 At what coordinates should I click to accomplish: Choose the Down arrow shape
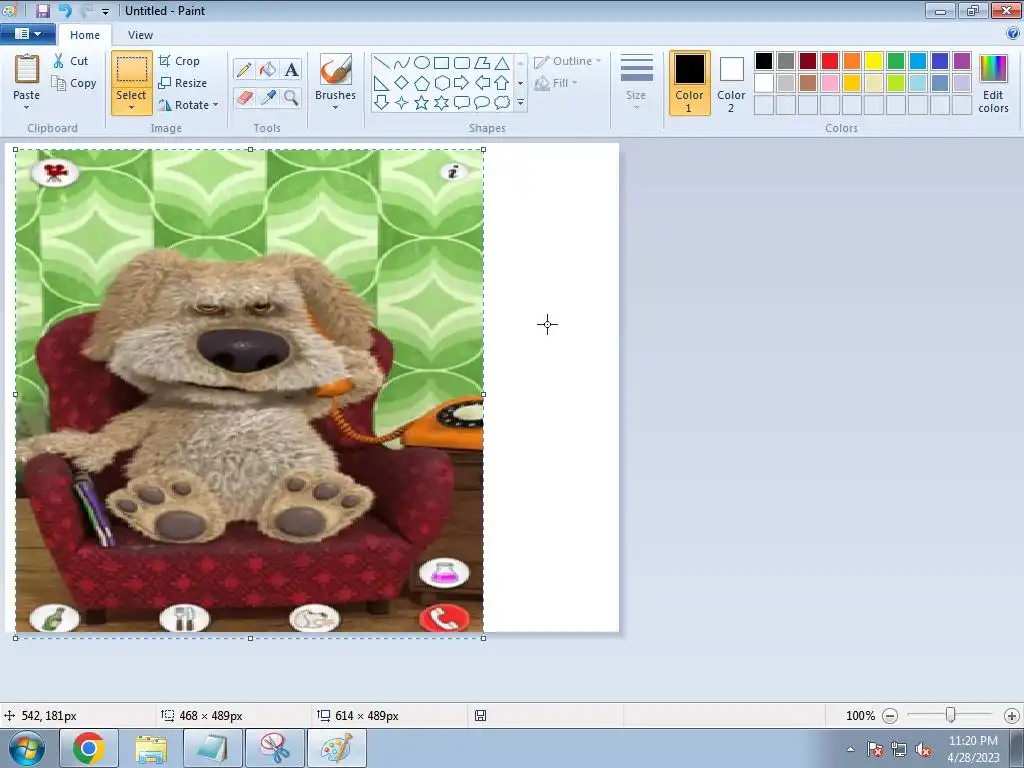coord(382,103)
